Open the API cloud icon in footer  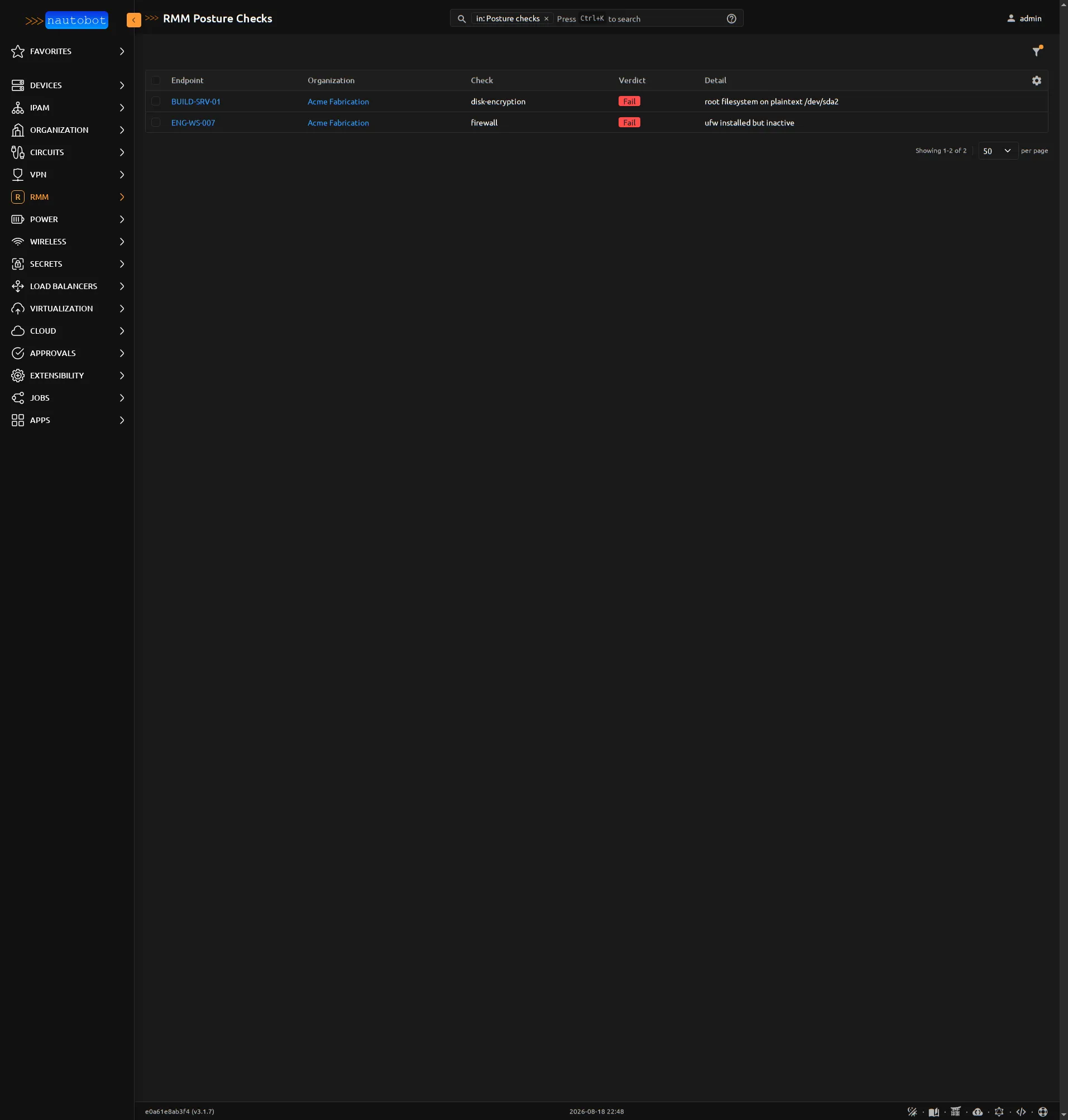pos(978,1112)
